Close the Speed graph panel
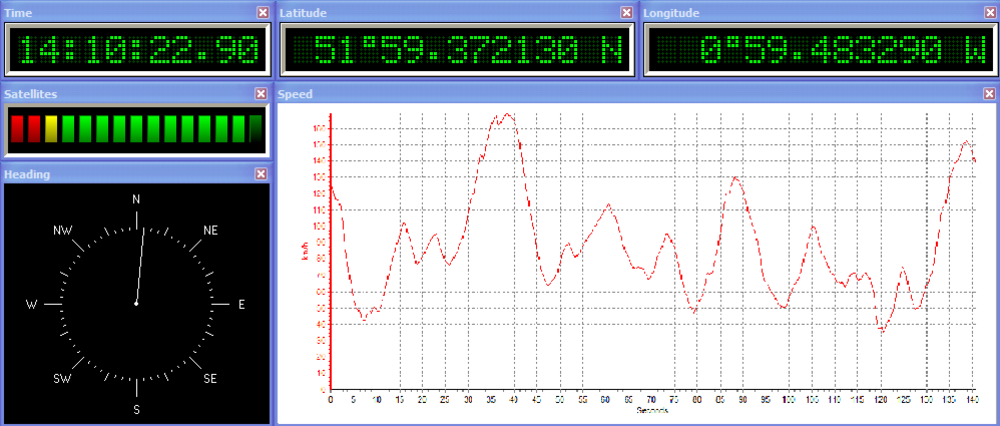This screenshot has height=426, width=1000. click(989, 94)
